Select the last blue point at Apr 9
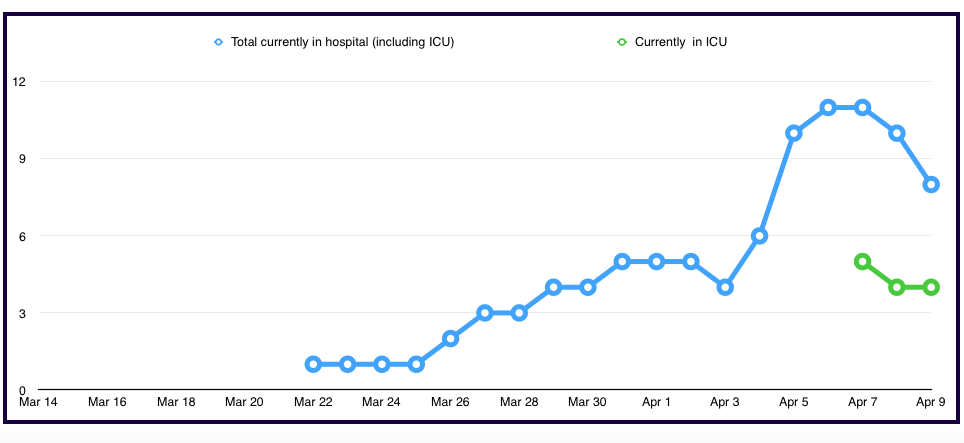 click(x=931, y=184)
